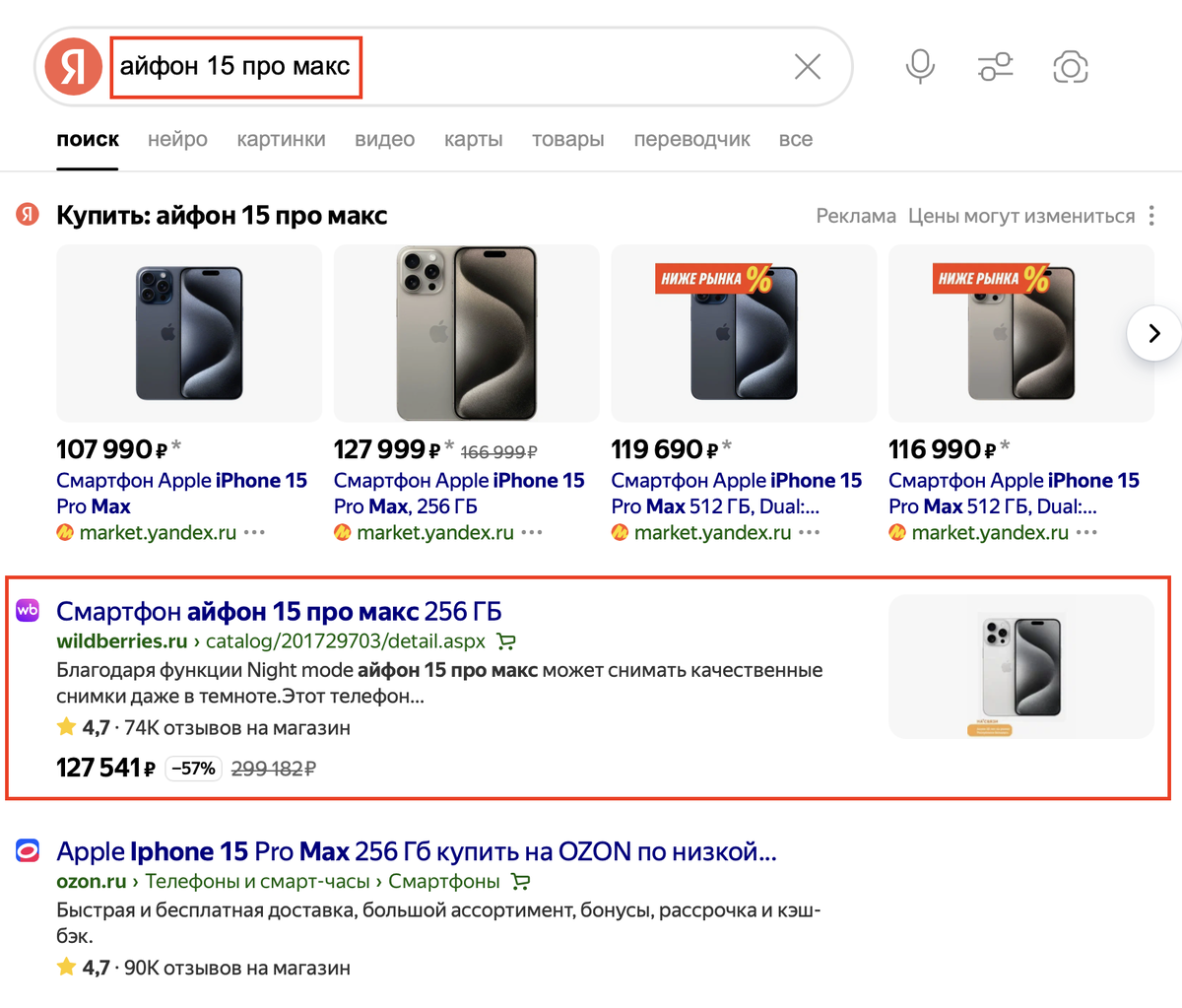Open product image priced 107 990 ₽
Viewport: 1182px width, 1008px height.
(189, 333)
